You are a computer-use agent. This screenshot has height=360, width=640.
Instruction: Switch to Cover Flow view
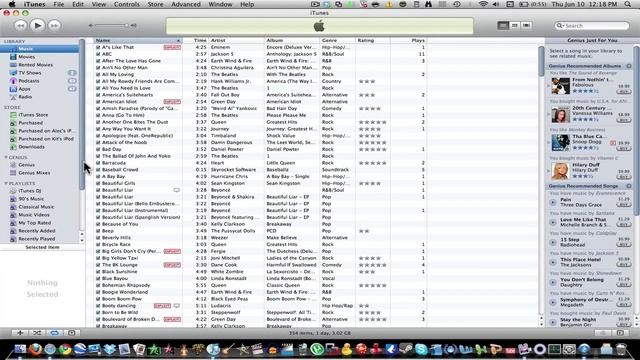[x=527, y=25]
